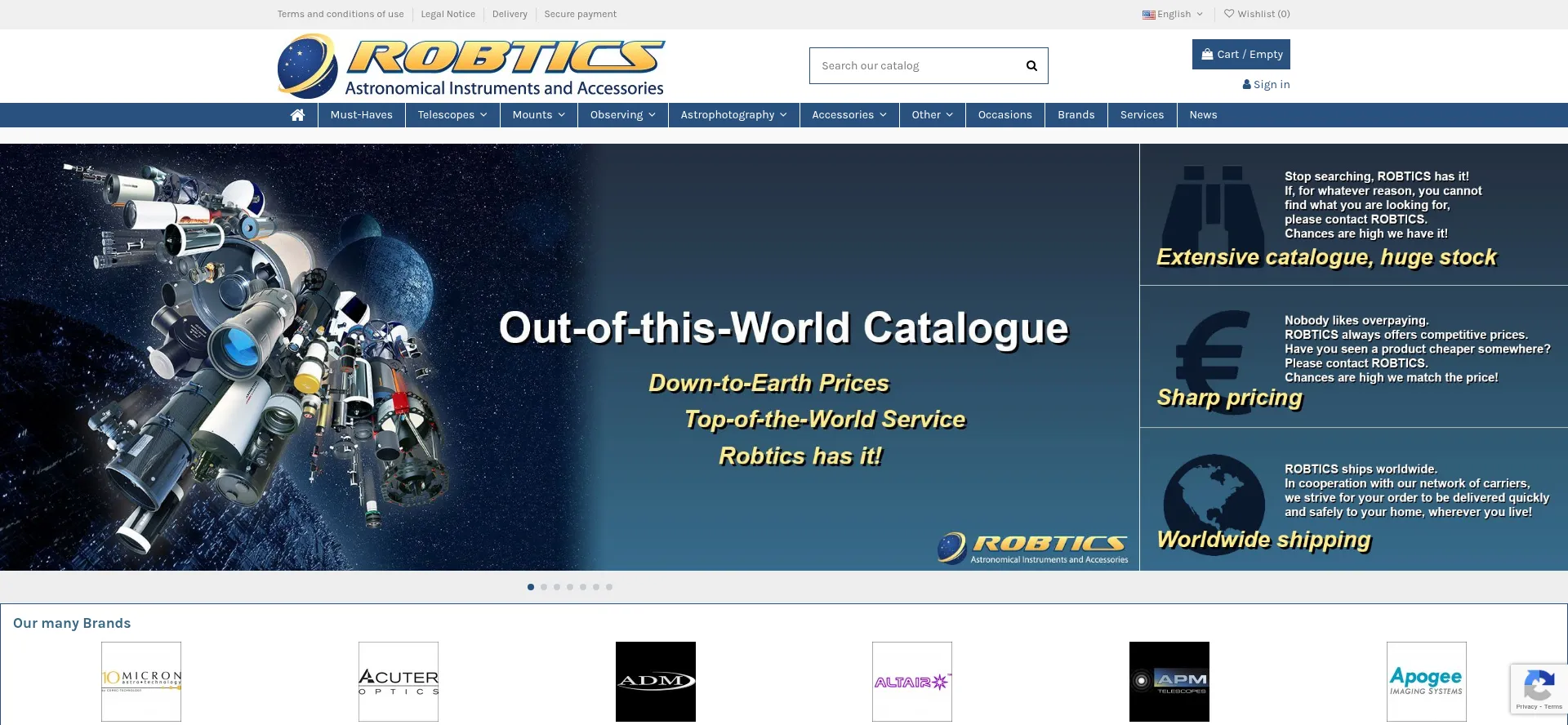Select second carousel slide dot
This screenshot has width=1568, height=725.
pyautogui.click(x=544, y=587)
